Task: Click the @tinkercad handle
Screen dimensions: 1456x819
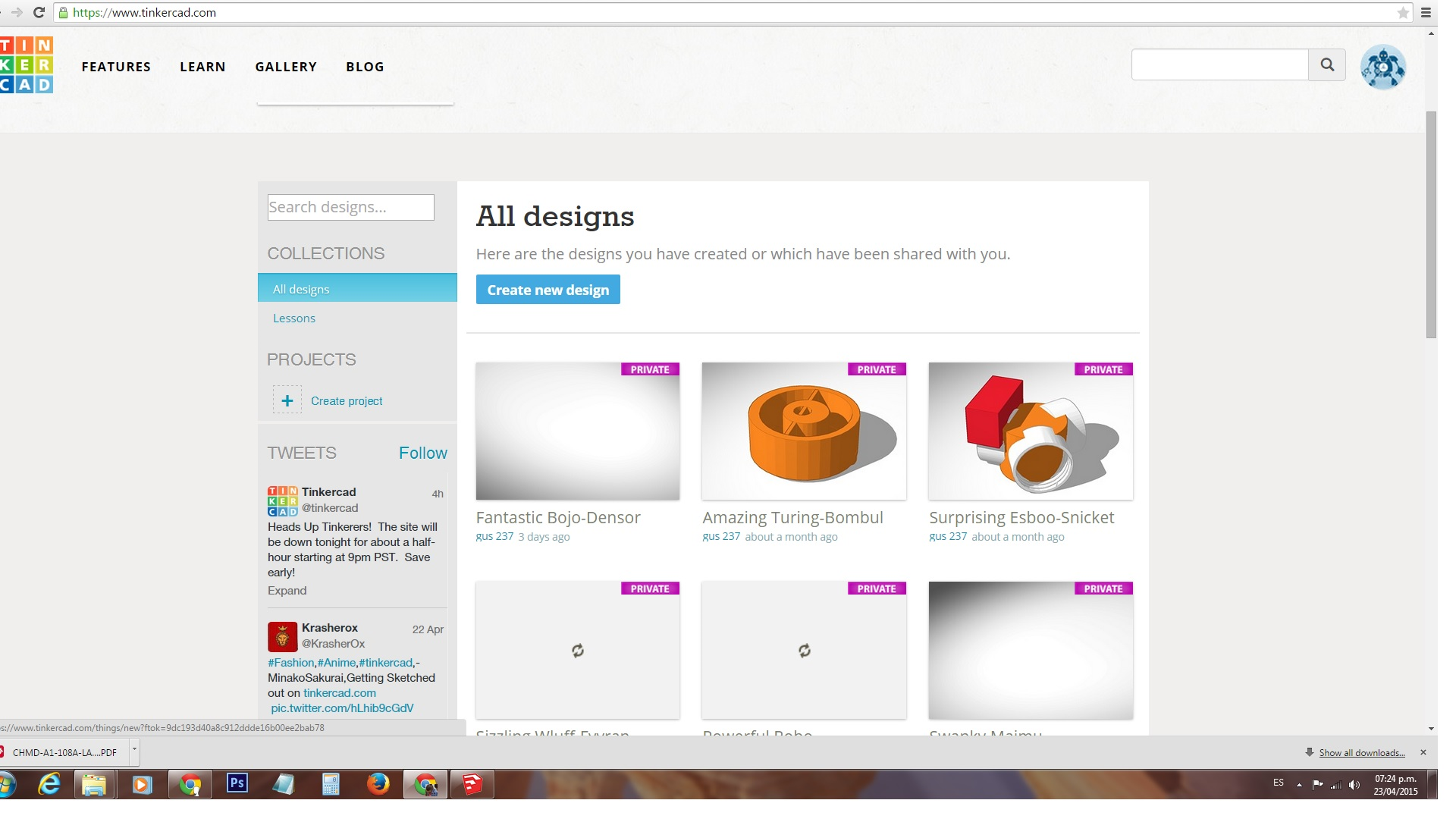Action: pyautogui.click(x=330, y=508)
